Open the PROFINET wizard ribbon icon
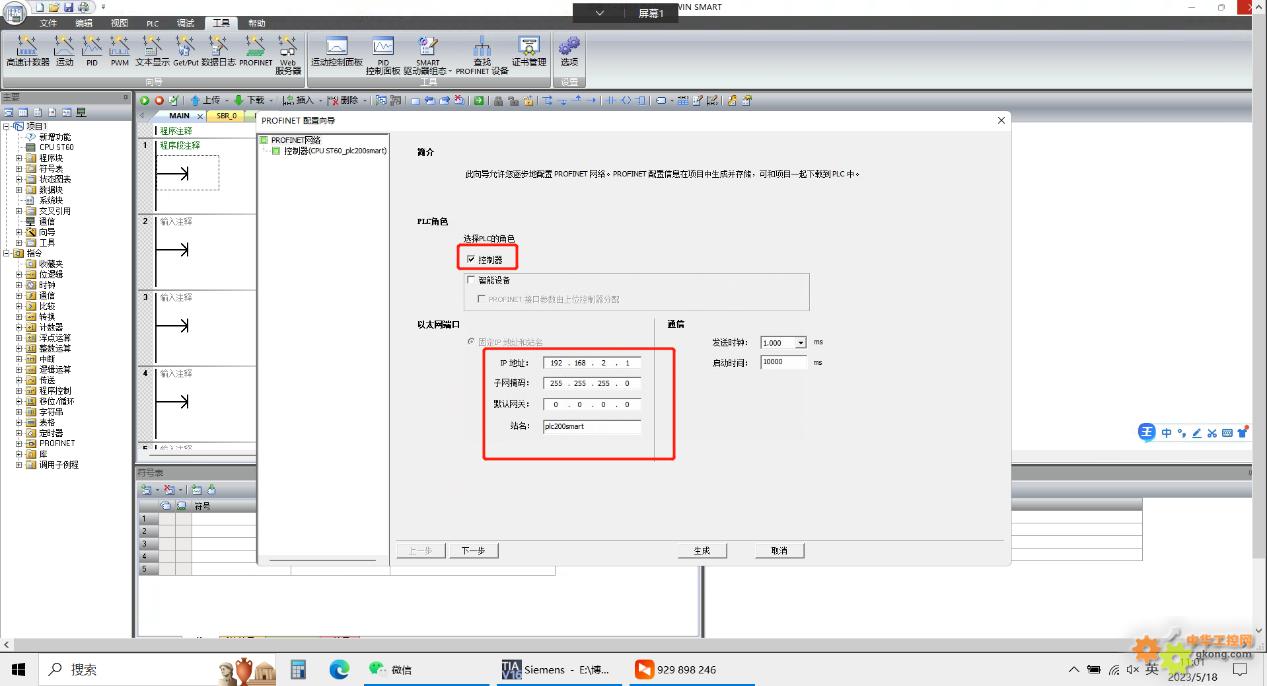 (x=255, y=50)
